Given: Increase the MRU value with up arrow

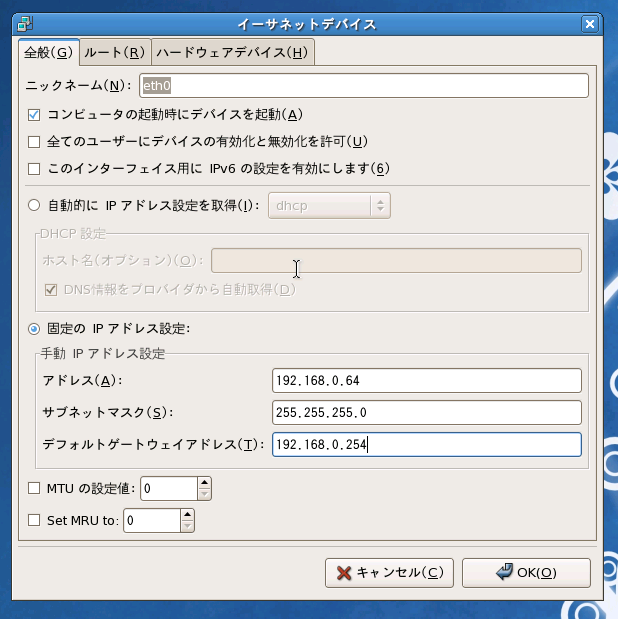Looking at the screenshot, I should [x=188, y=514].
